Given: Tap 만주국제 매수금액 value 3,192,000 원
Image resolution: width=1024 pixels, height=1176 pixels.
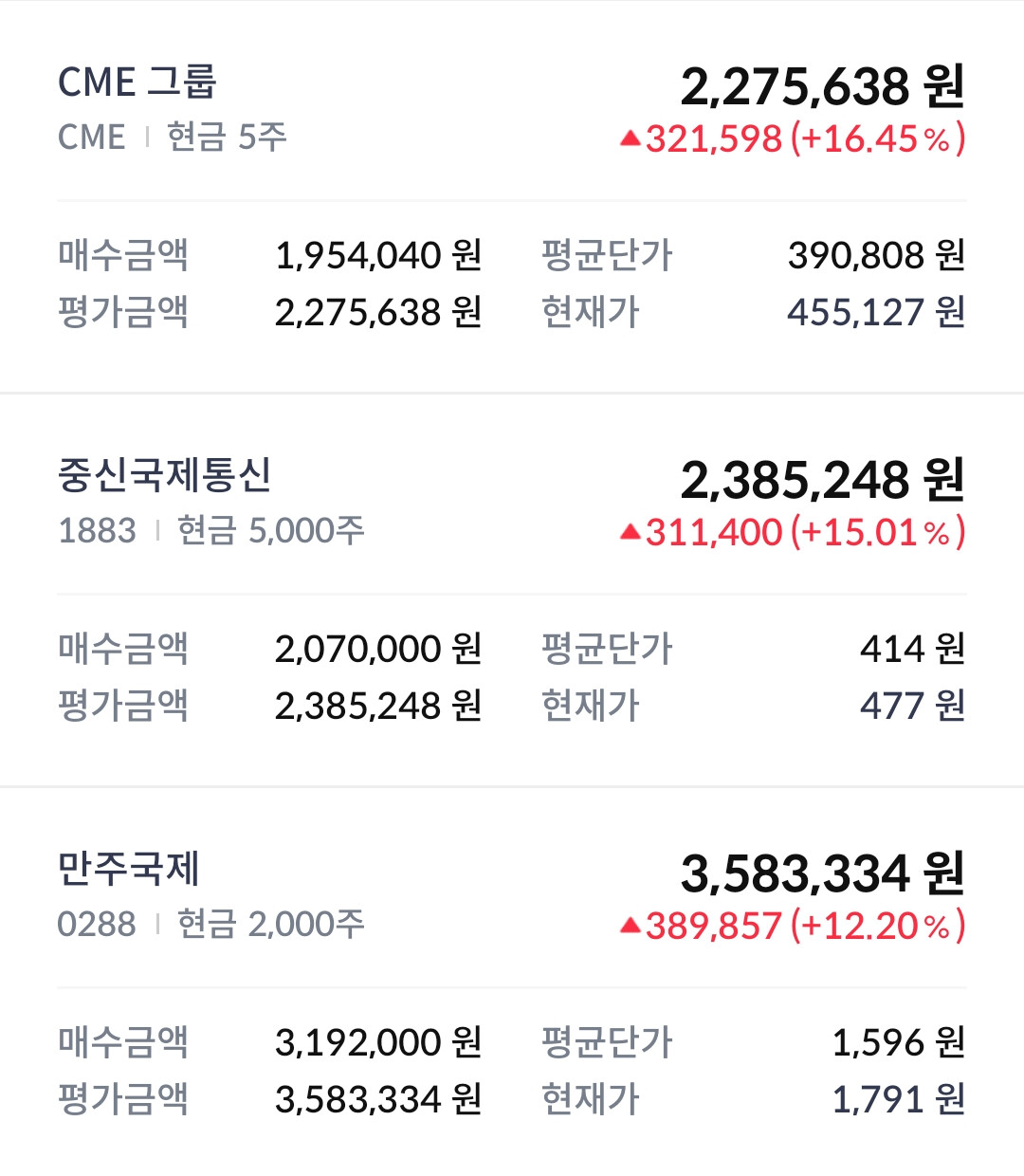Looking at the screenshot, I should 378,1043.
